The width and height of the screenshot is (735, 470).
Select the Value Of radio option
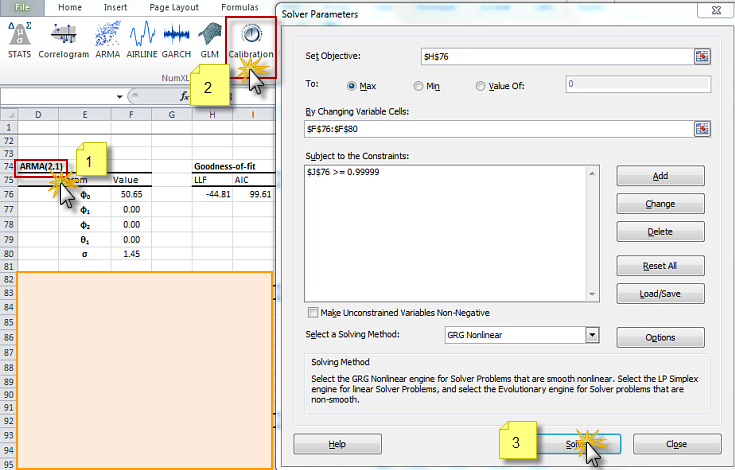tap(481, 86)
